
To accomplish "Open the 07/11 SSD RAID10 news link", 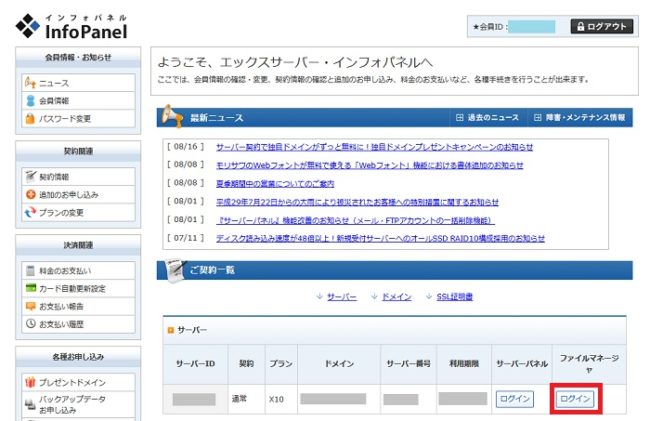I will [x=380, y=238].
